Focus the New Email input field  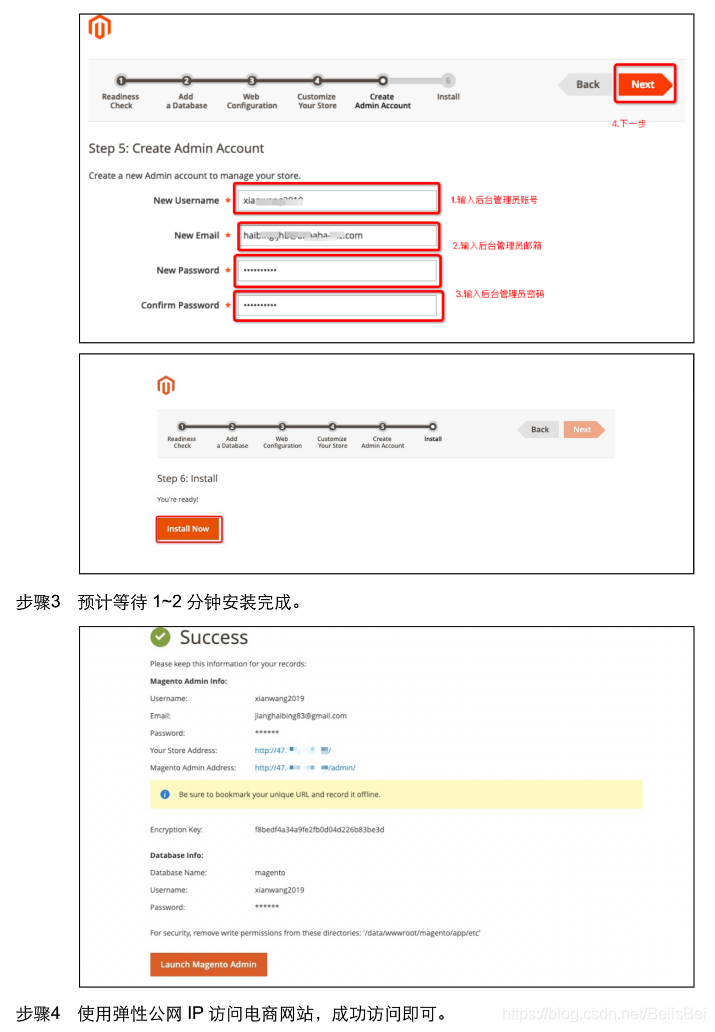click(x=337, y=235)
